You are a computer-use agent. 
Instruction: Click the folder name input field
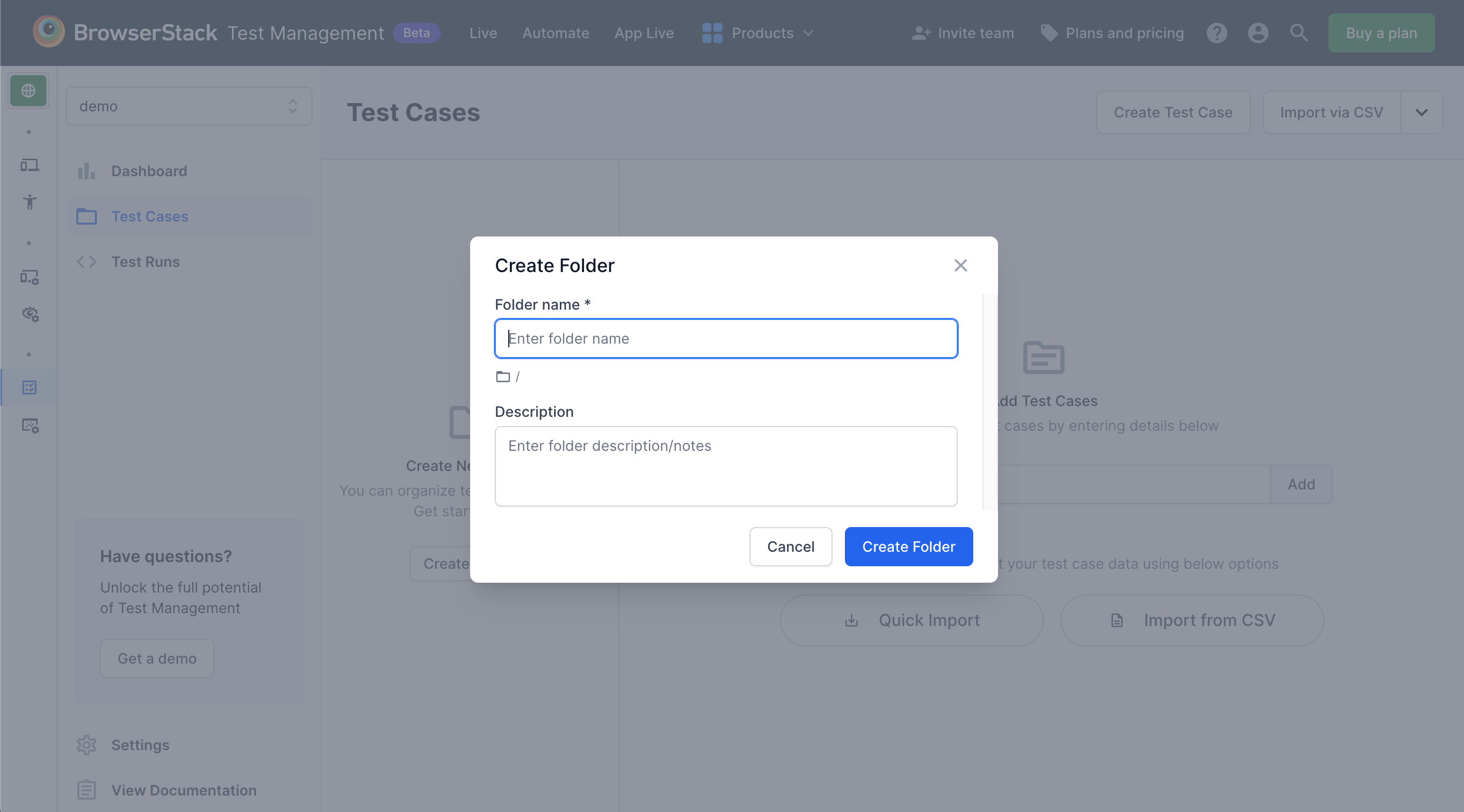pyautogui.click(x=726, y=338)
